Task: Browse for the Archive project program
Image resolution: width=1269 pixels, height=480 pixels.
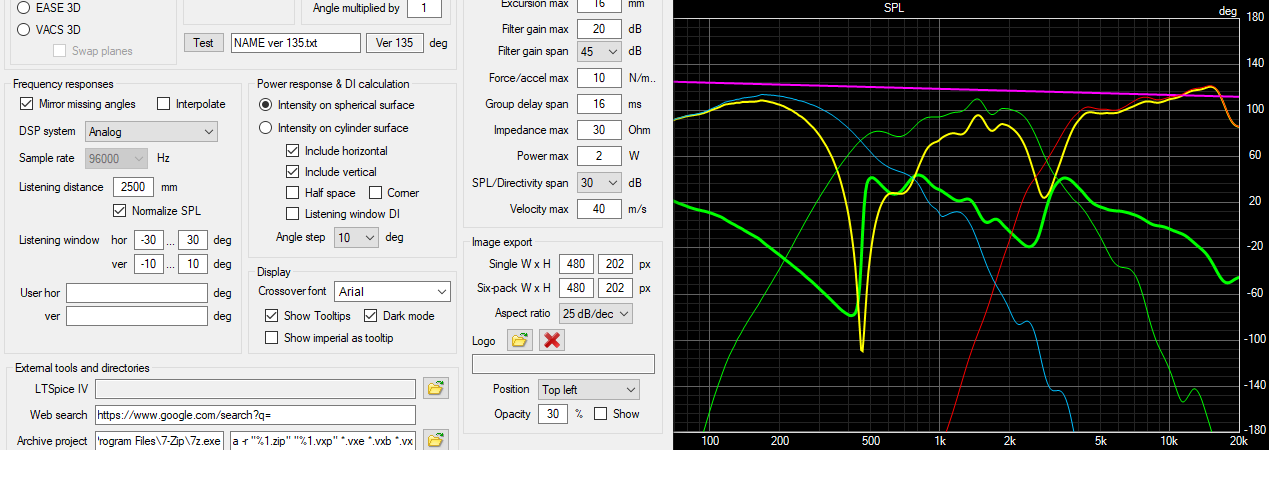Action: click(435, 440)
